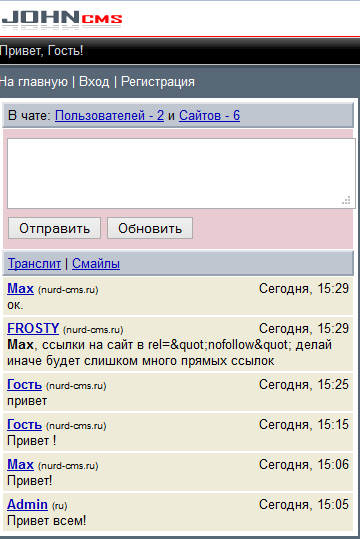Open Пользователей - 2 list
This screenshot has height=539, width=360.
tap(109, 116)
